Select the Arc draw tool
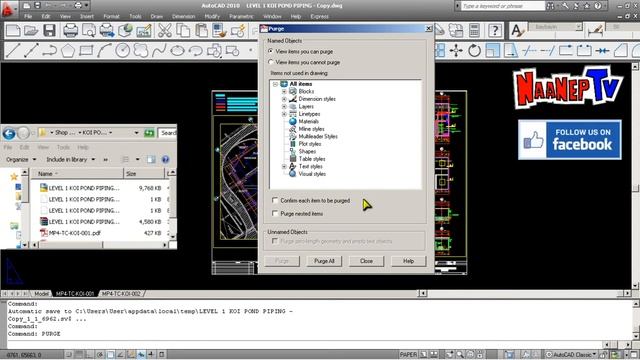 [x=104, y=51]
